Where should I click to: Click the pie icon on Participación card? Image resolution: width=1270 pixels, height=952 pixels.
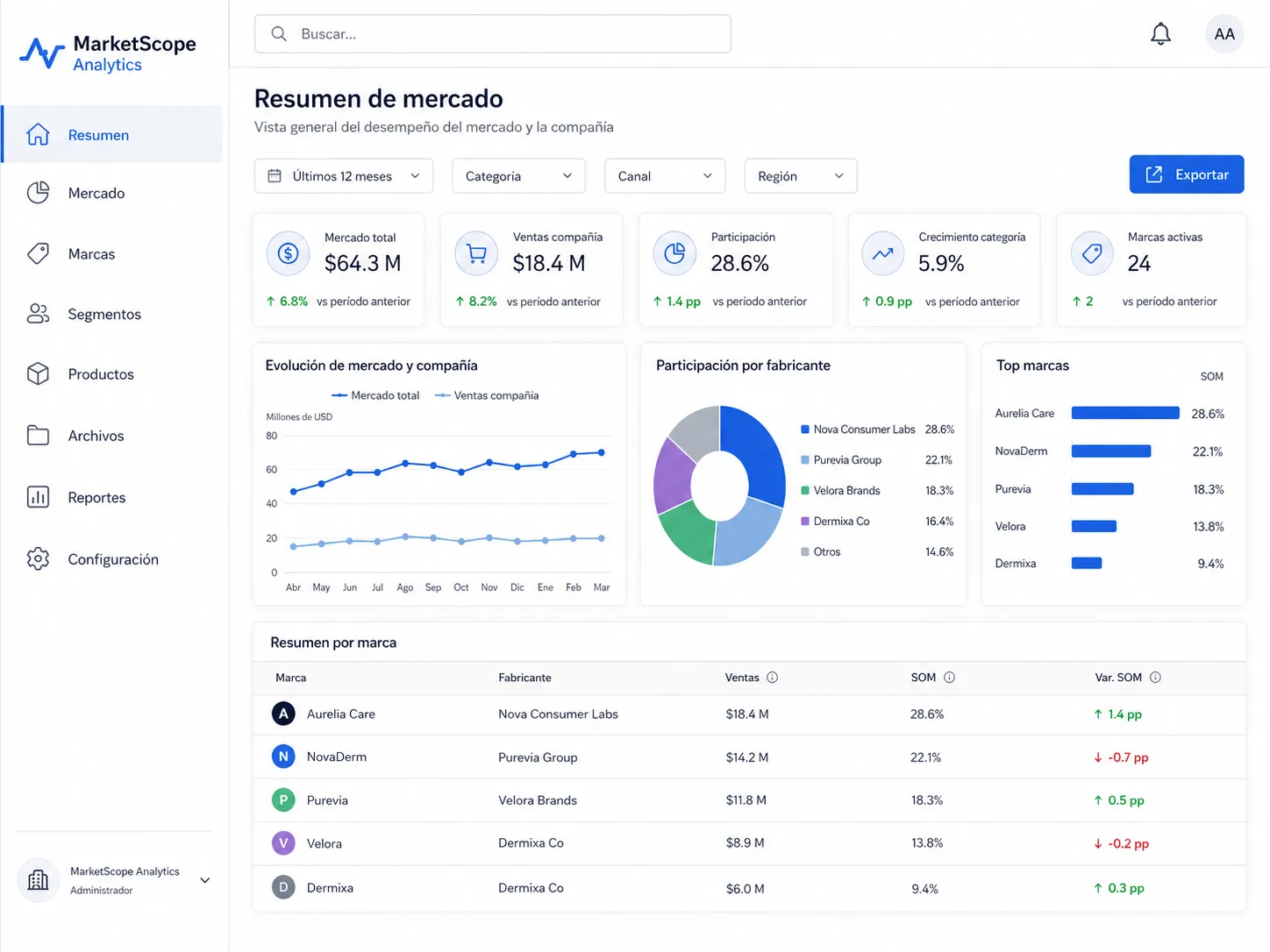674,253
